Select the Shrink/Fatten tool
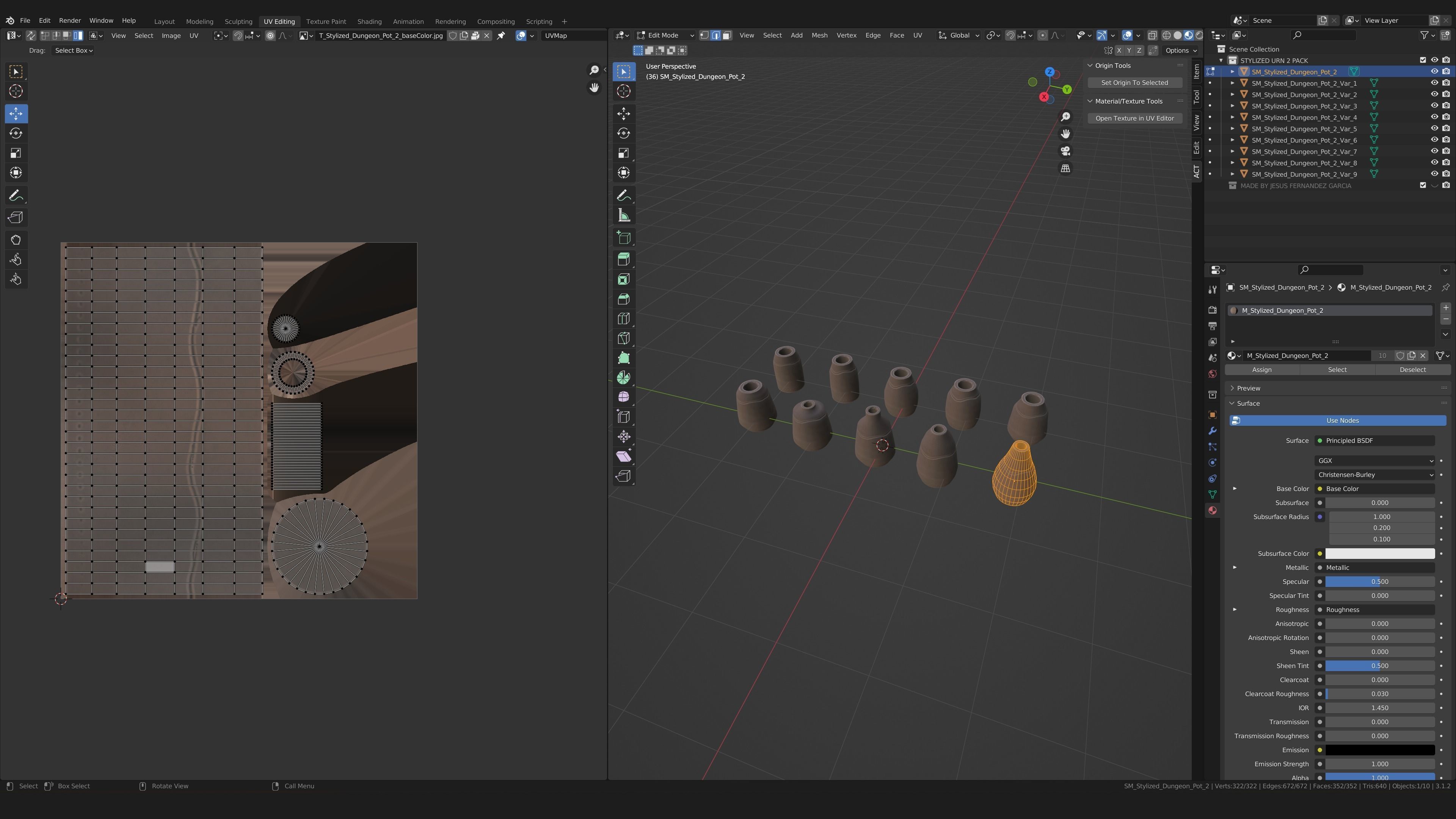The height and width of the screenshot is (819, 1456). coord(623,436)
